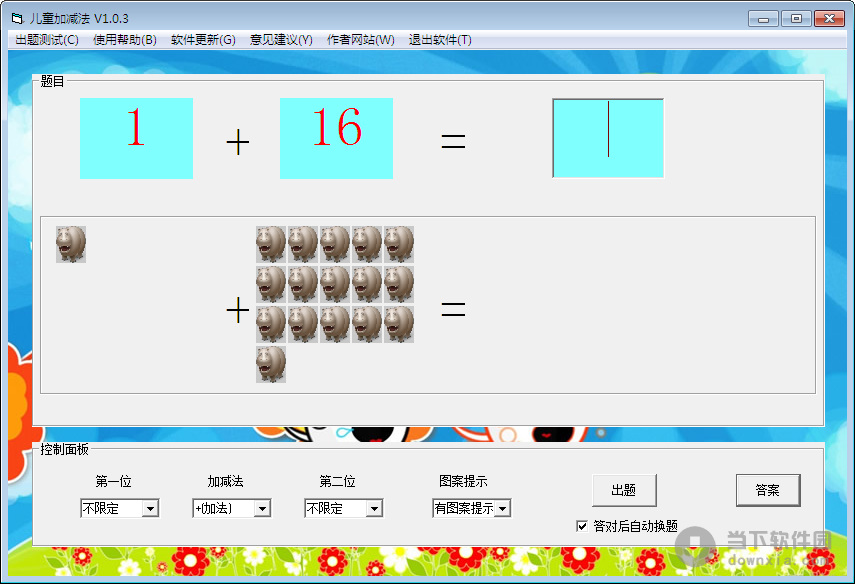Open the 加减法 operation dropdown
Viewport: 855px width, 584px height.
coord(262,508)
